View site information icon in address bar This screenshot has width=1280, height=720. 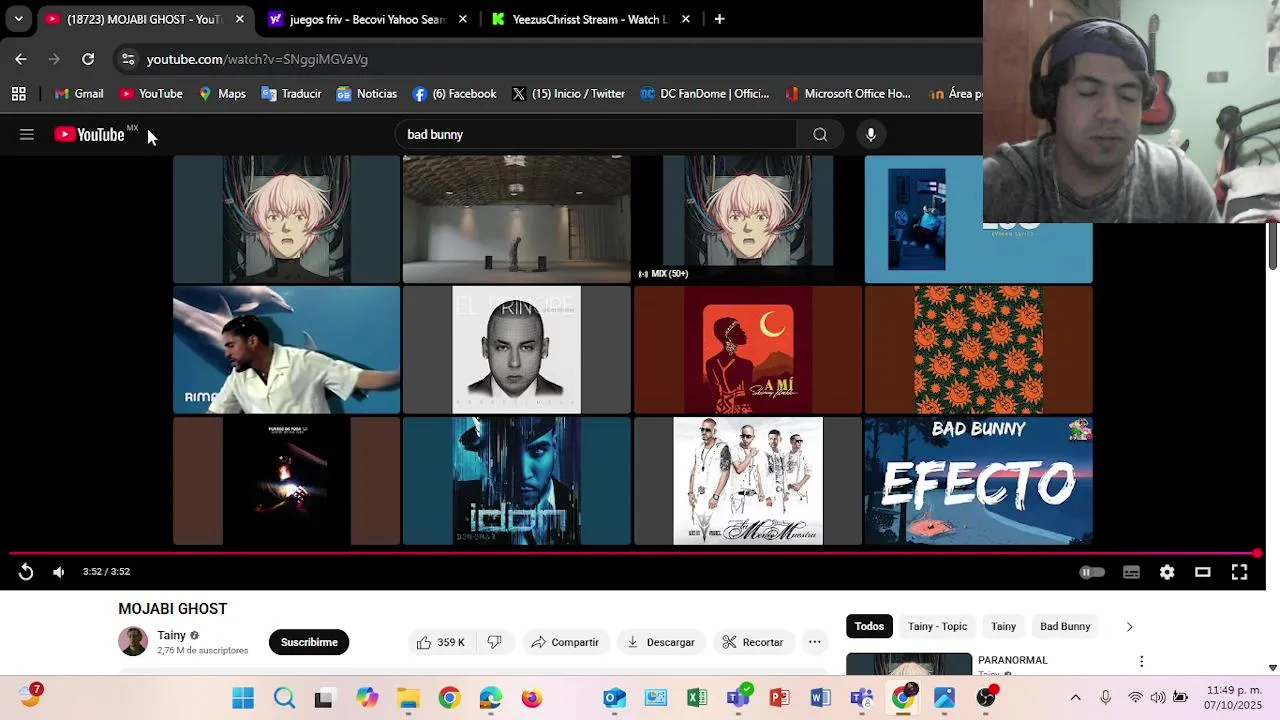pos(128,59)
